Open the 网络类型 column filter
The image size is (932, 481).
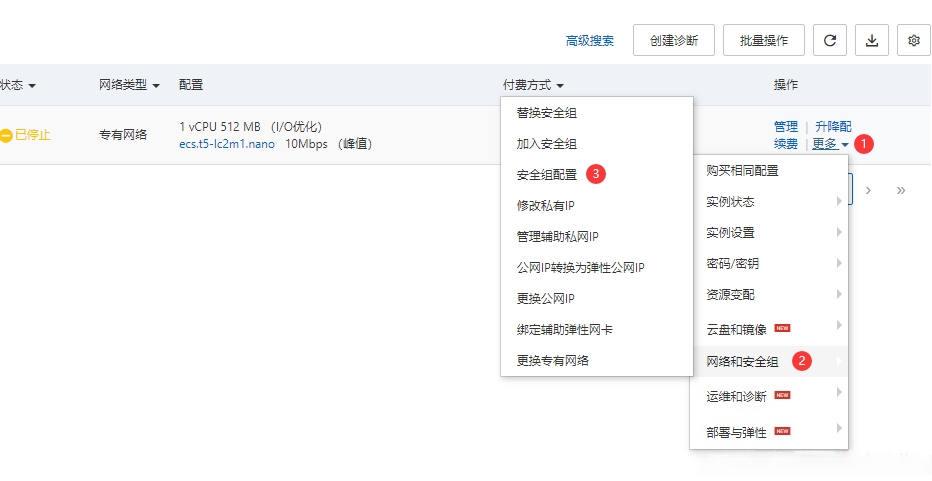[x=129, y=86]
